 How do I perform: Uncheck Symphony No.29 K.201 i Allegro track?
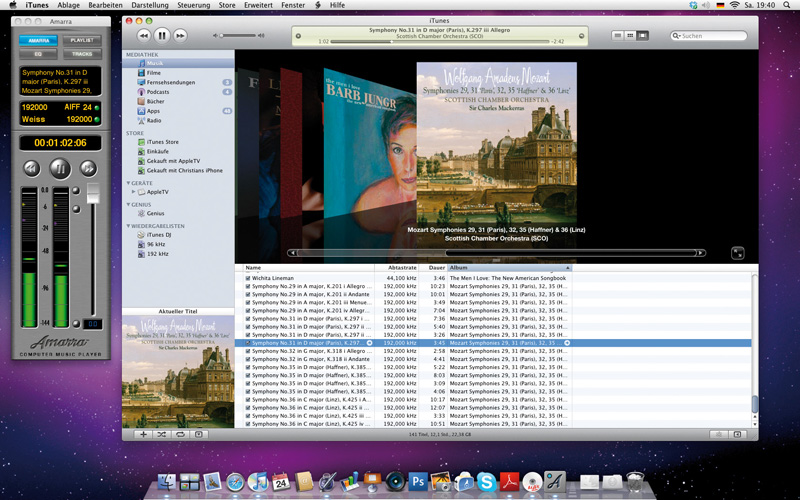click(x=248, y=286)
